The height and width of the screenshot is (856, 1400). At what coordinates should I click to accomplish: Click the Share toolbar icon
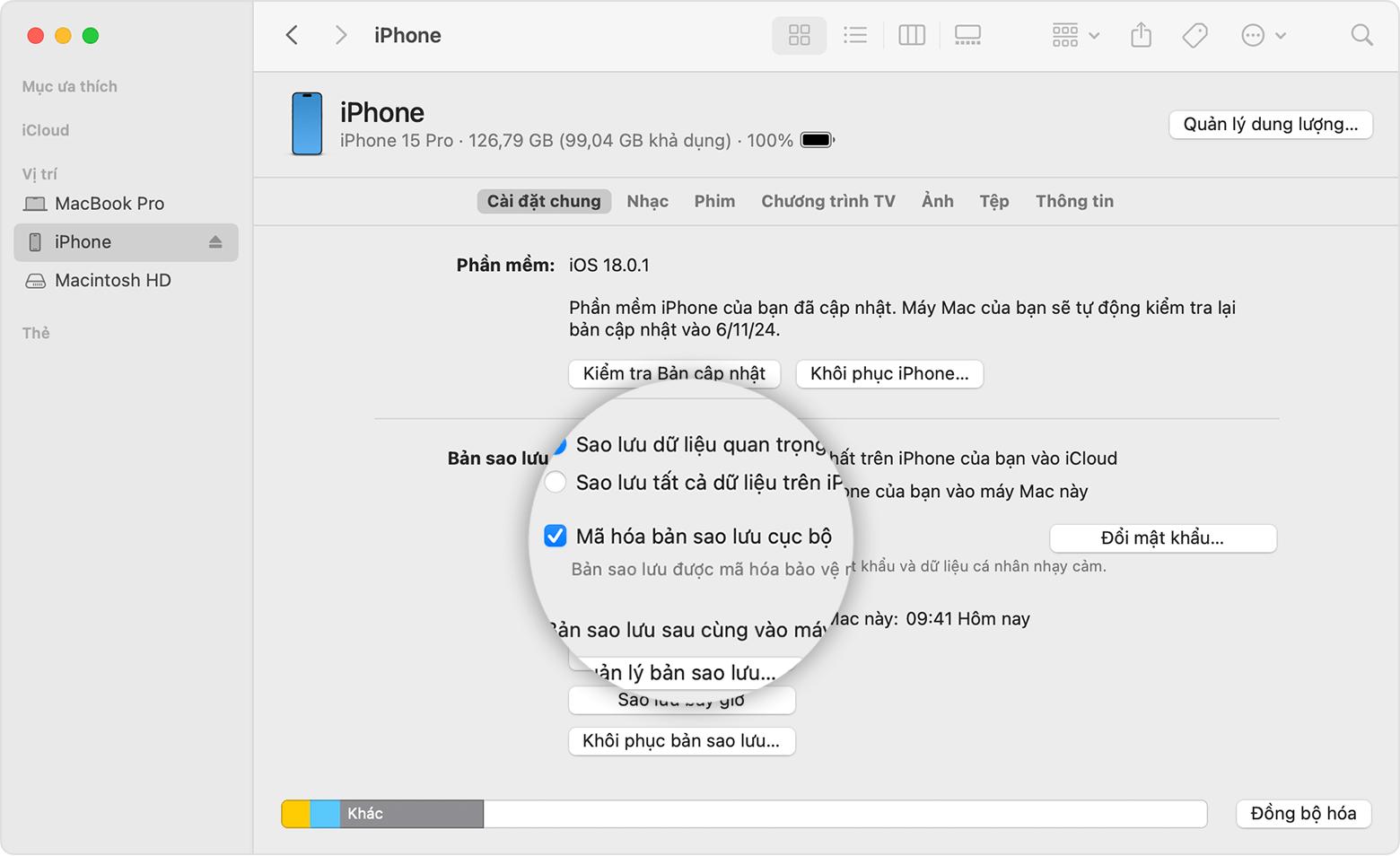pos(1141,35)
